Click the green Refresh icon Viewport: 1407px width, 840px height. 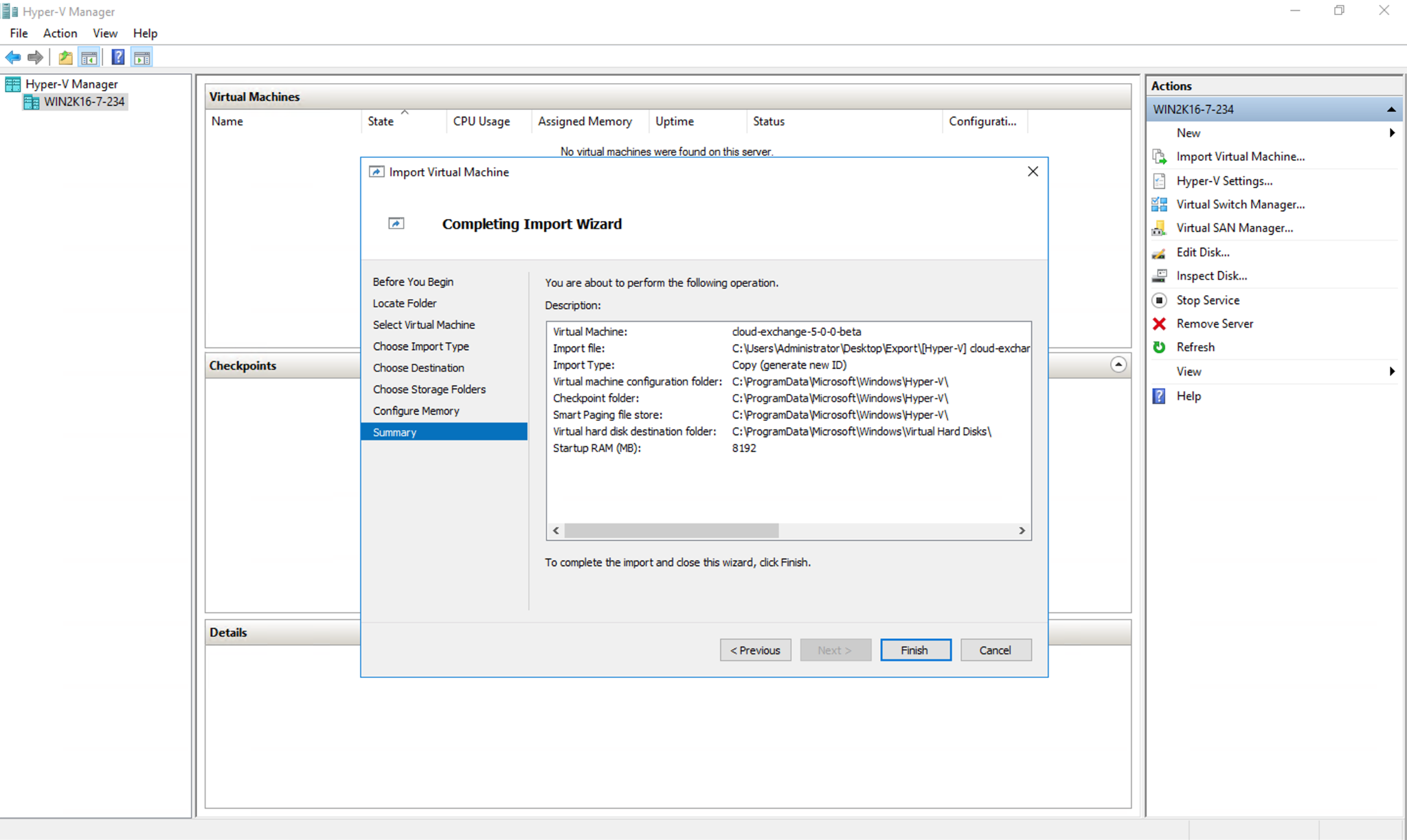[x=1160, y=347]
